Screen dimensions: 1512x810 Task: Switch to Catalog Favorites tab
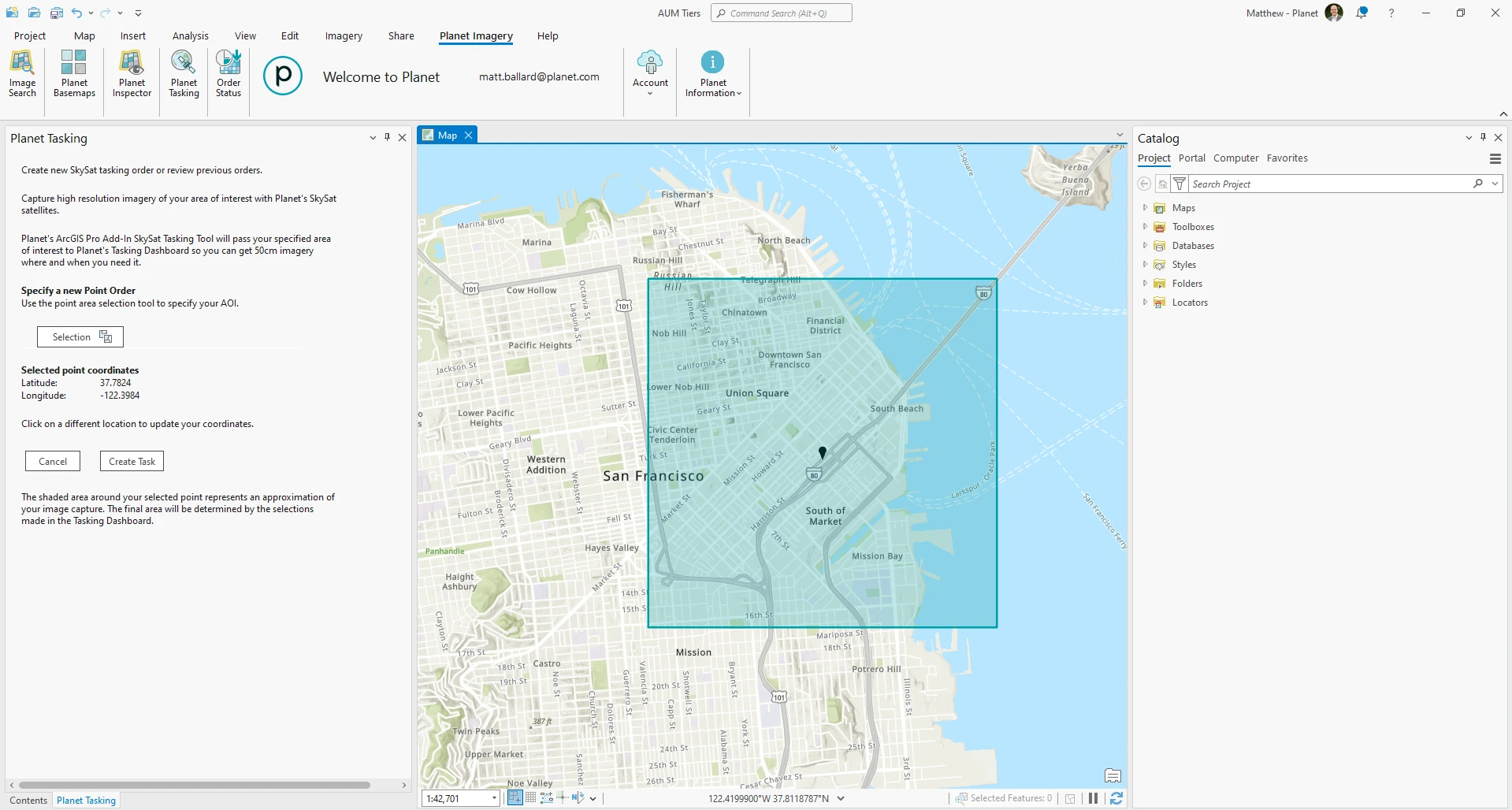pos(1287,158)
